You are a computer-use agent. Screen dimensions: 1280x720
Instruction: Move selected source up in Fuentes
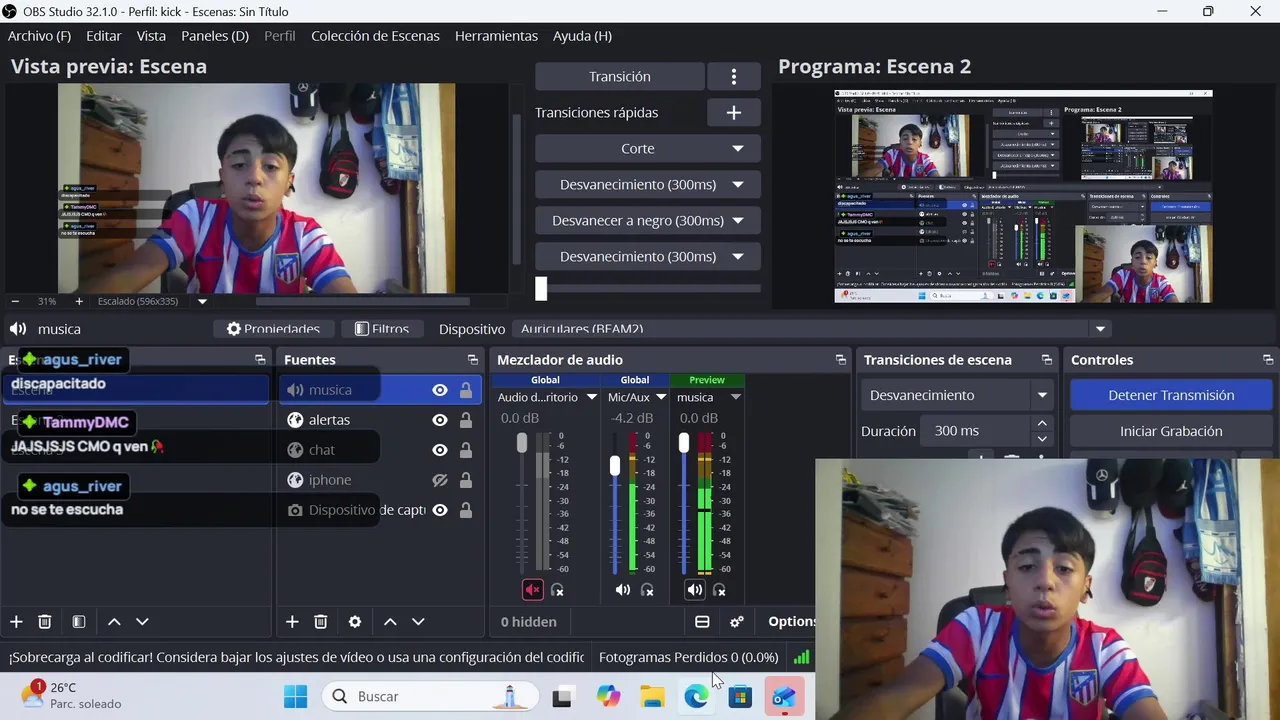(390, 622)
